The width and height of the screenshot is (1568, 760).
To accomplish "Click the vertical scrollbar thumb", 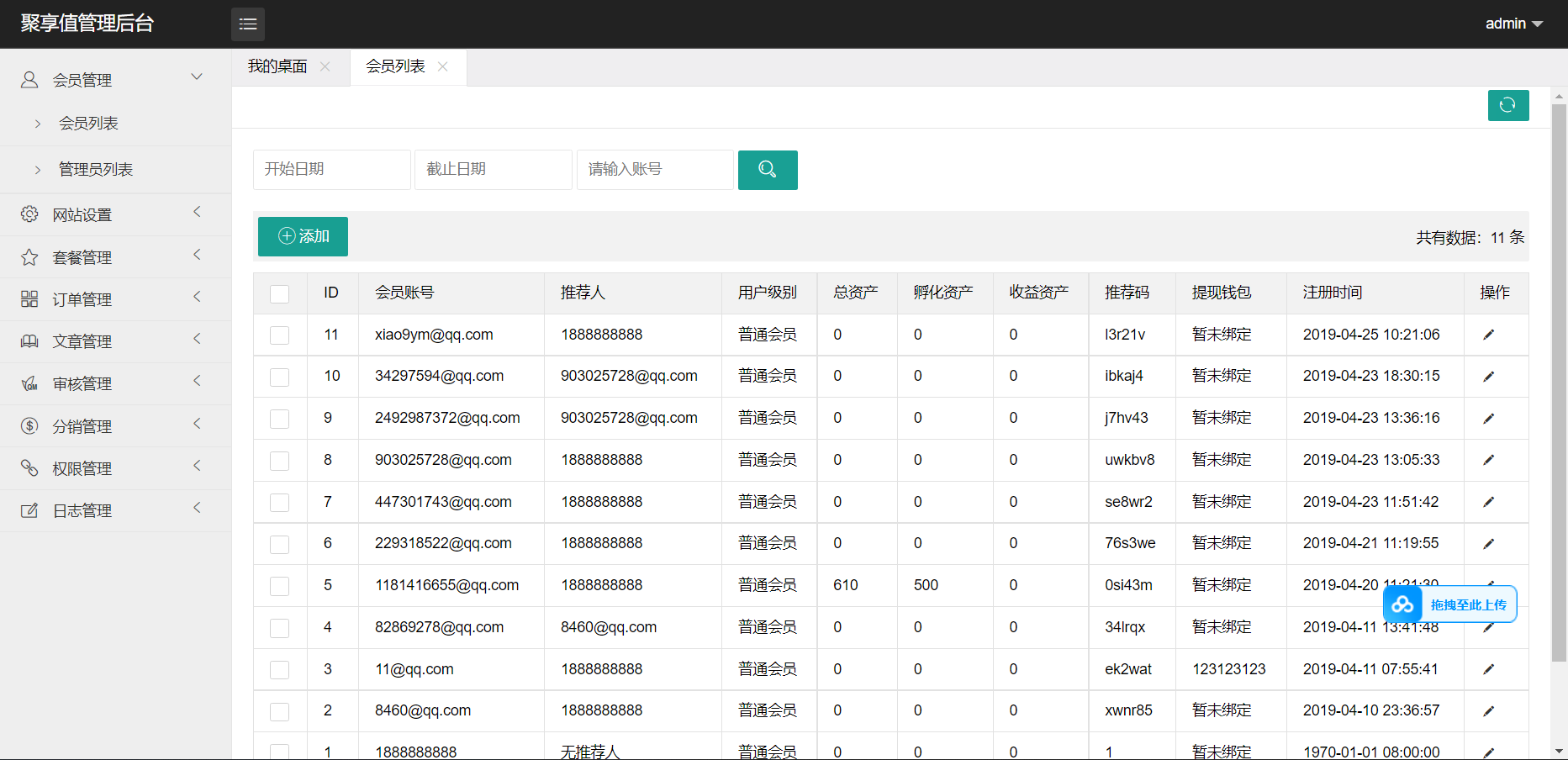I will click(1560, 383).
